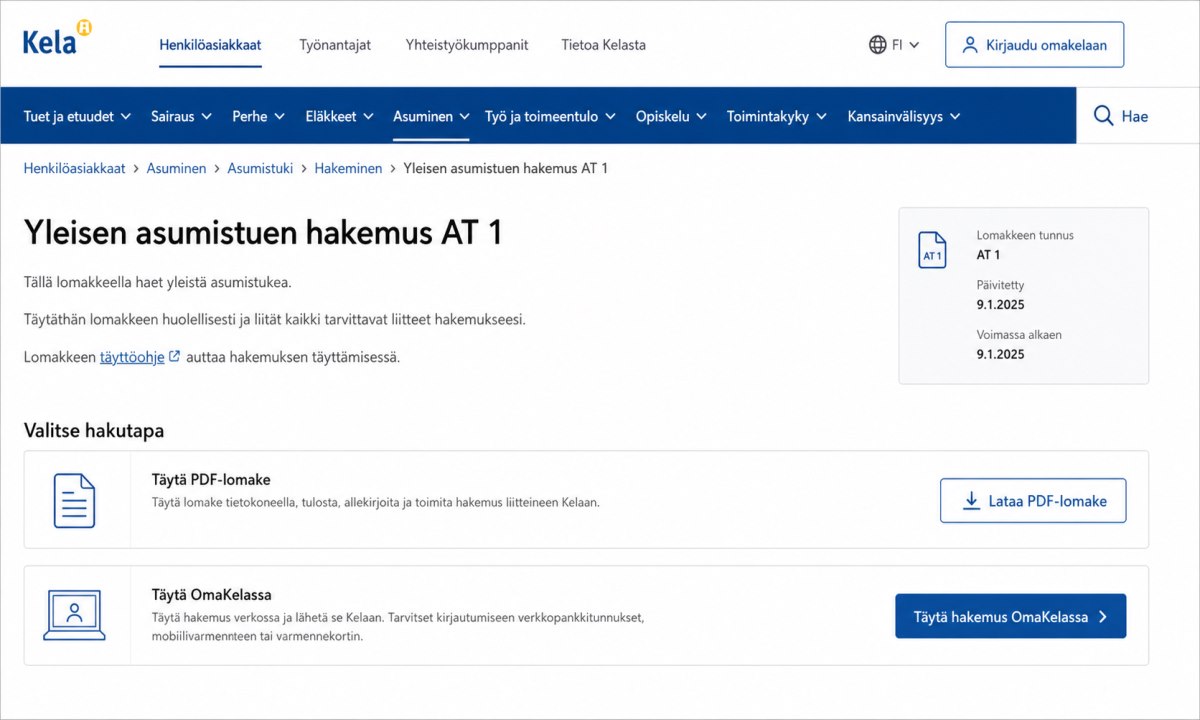Click the globe language icon

click(x=878, y=45)
